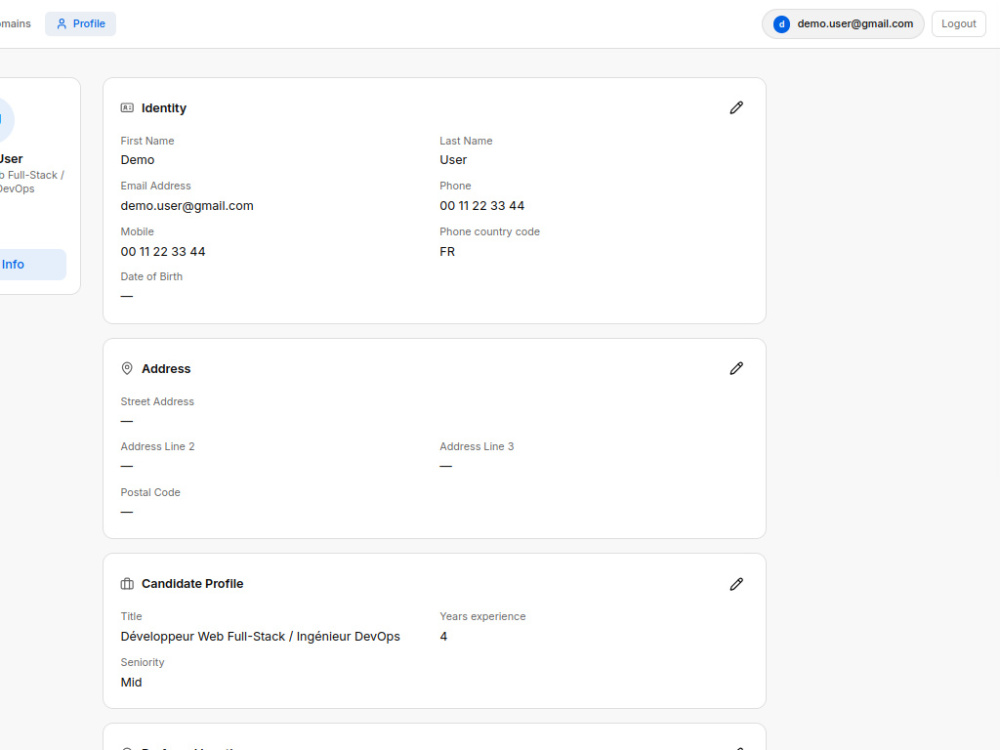The image size is (1000, 750).
Task: Click the Logout button
Action: 959,24
